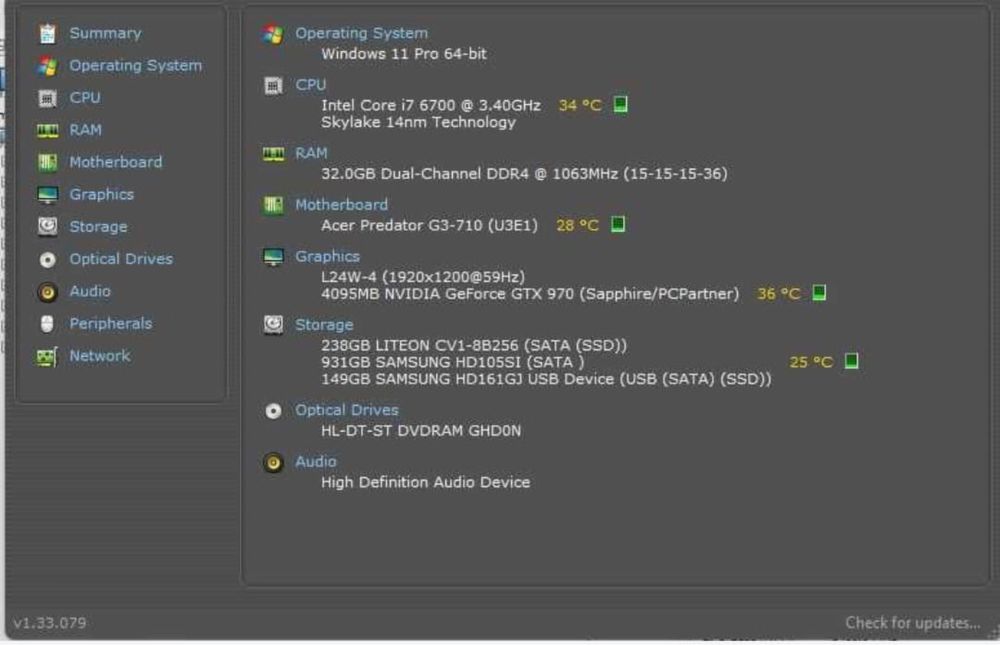The image size is (1000, 645).
Task: Click the Windows flag icon beside the Operating System heading
Action: coord(274,34)
